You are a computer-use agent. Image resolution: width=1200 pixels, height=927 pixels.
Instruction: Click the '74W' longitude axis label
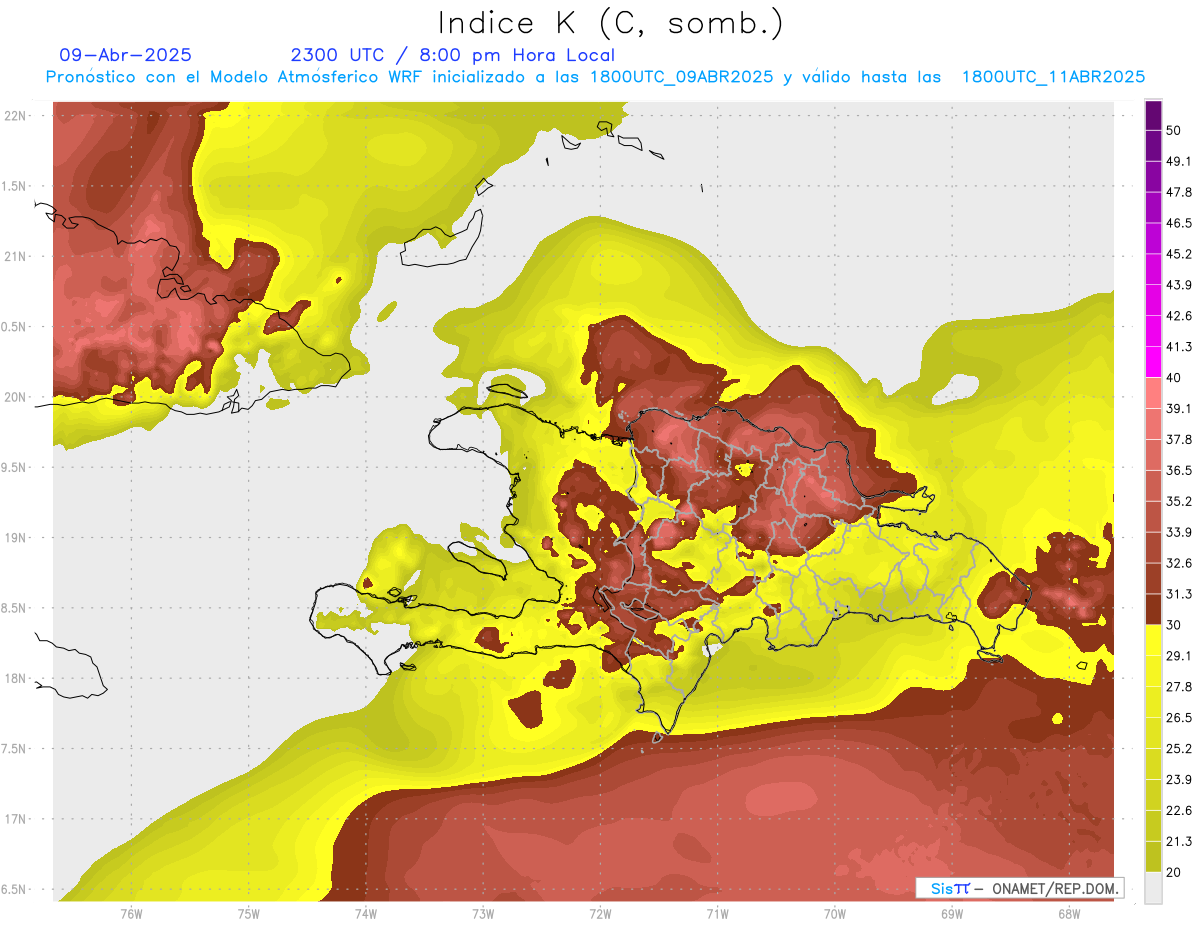pos(366,913)
